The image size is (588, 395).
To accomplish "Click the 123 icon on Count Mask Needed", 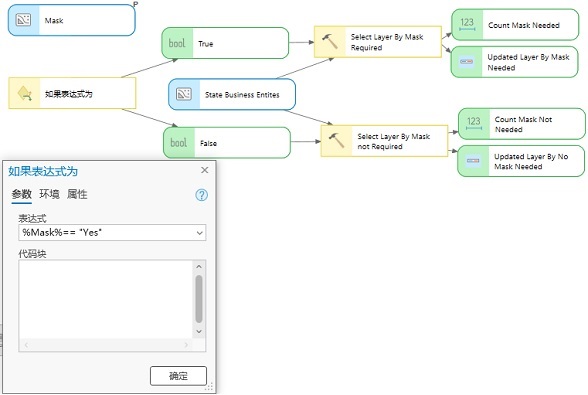I will click(x=467, y=24).
